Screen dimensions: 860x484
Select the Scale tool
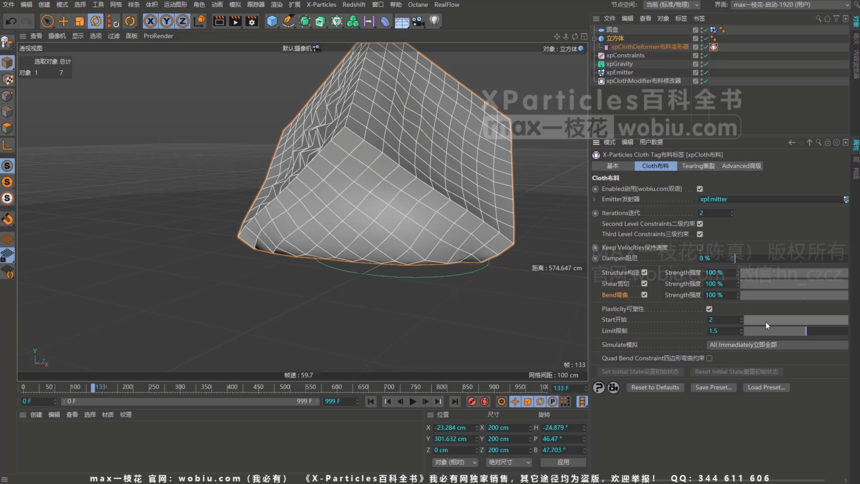[80, 21]
